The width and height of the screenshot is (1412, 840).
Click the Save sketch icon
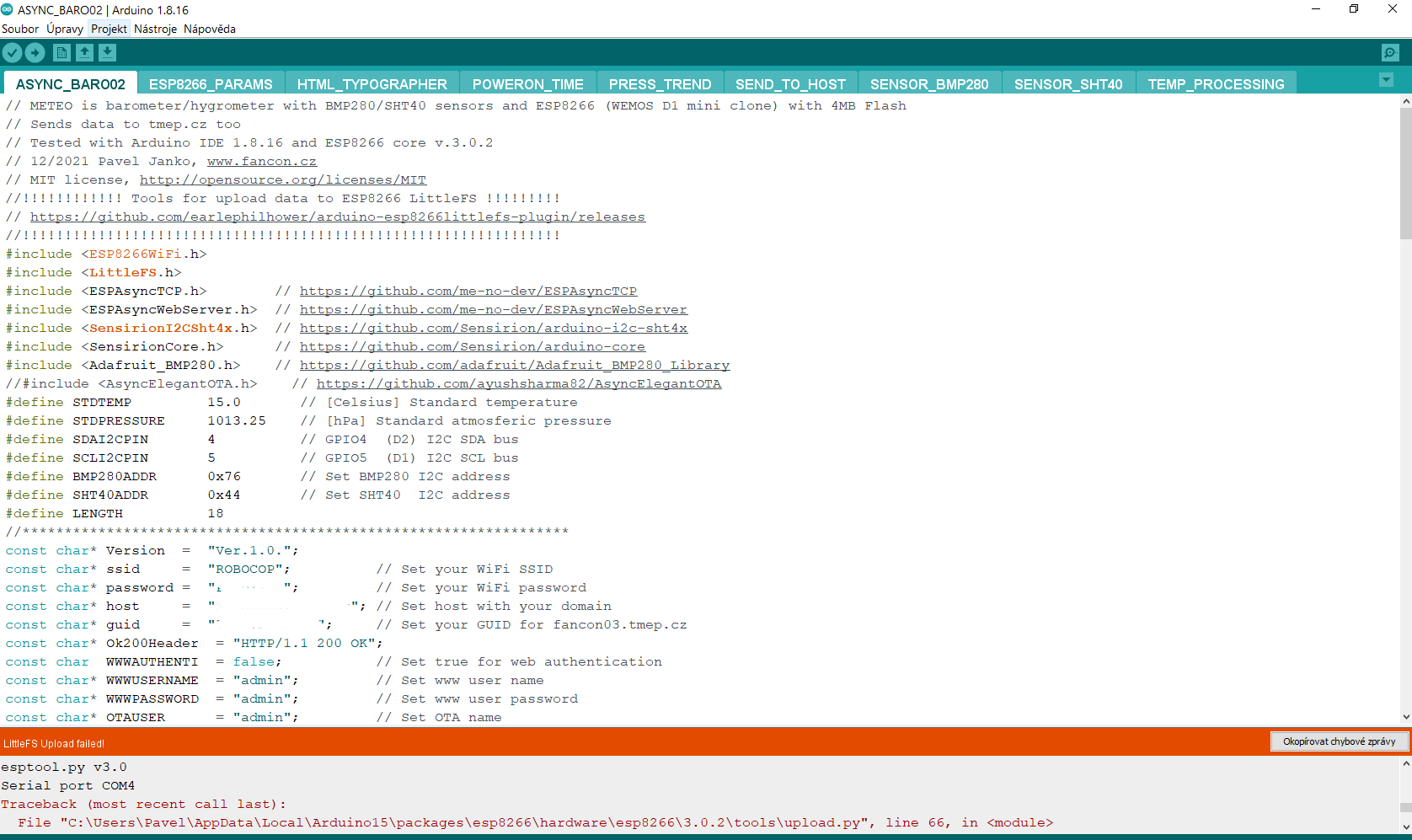[x=107, y=52]
